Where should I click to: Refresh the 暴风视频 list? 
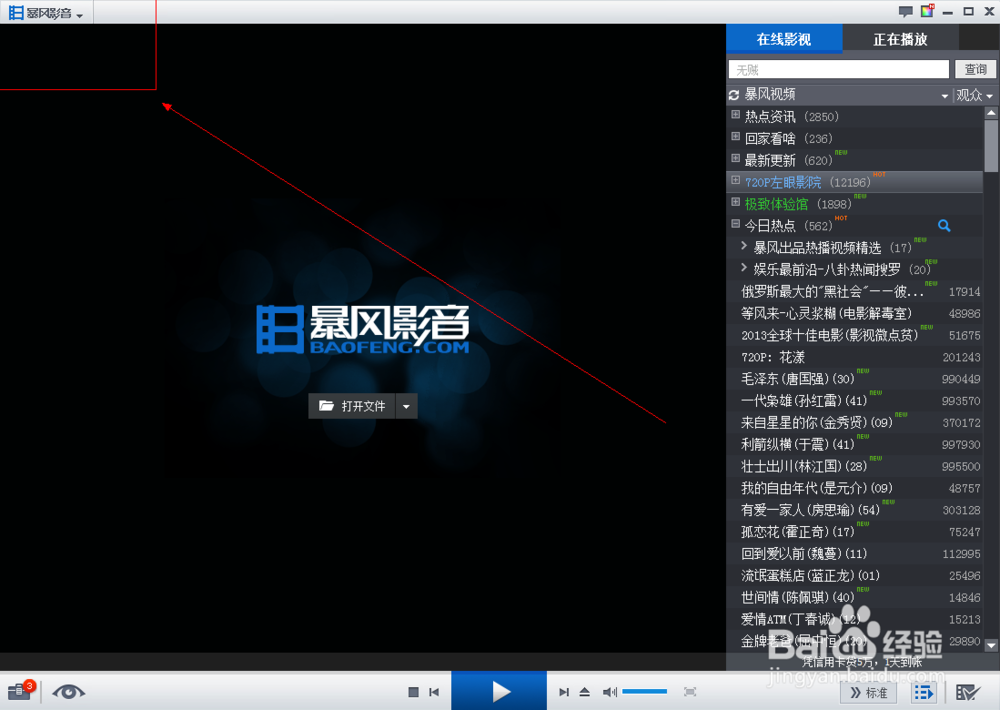pyautogui.click(x=734, y=95)
